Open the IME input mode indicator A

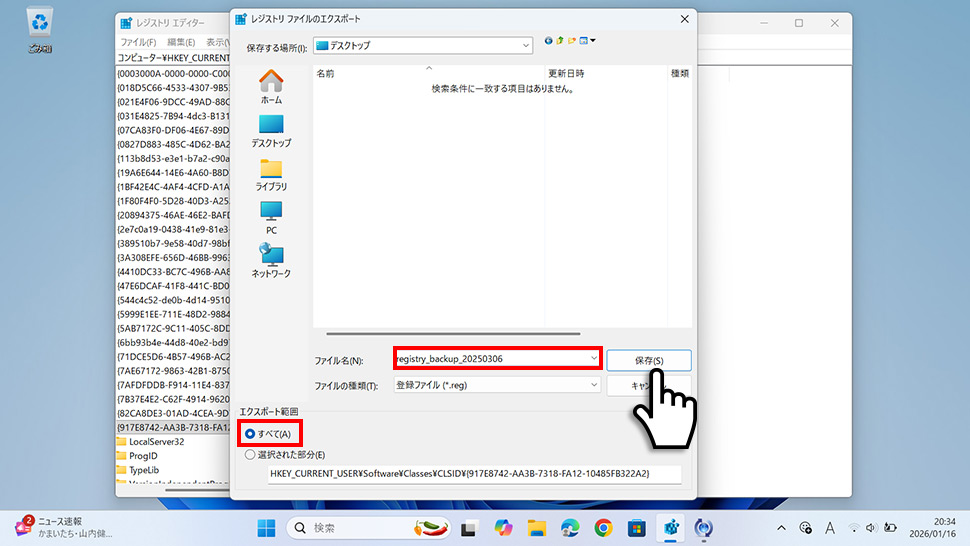pos(830,528)
